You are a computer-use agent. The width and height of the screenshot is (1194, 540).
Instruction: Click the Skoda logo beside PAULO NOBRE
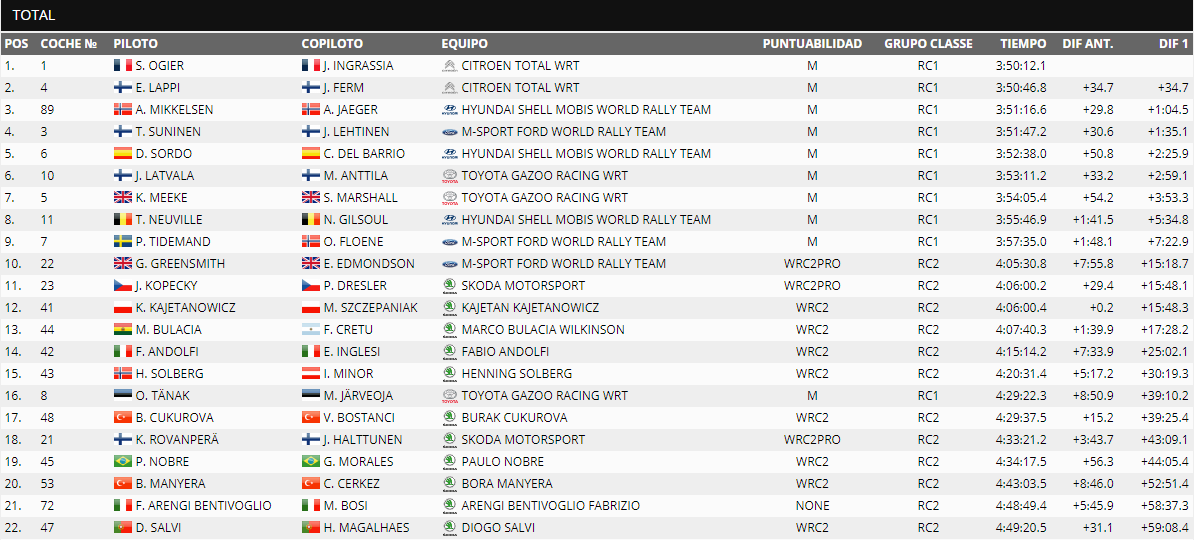click(449, 462)
